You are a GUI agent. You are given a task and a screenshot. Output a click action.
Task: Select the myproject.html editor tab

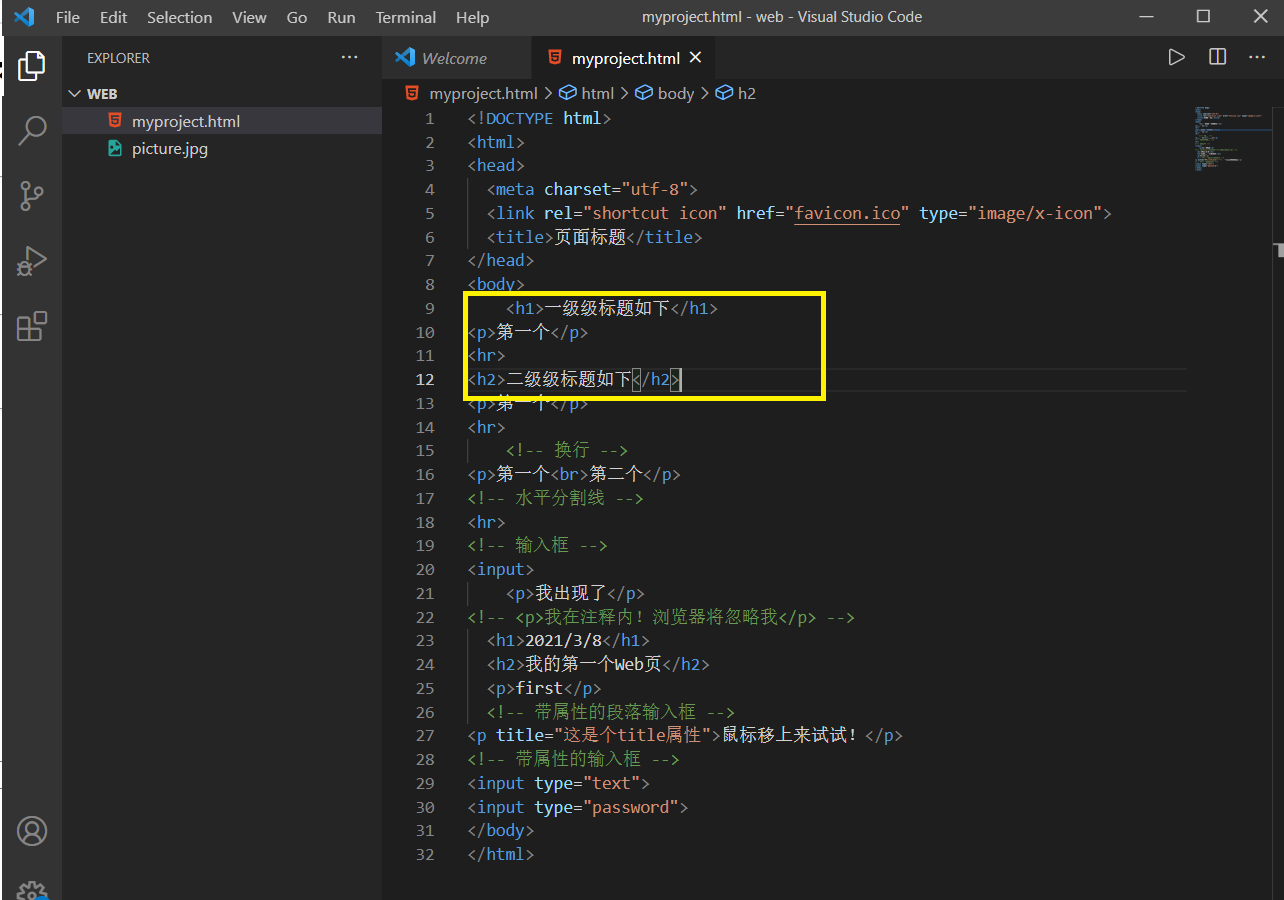pos(624,58)
